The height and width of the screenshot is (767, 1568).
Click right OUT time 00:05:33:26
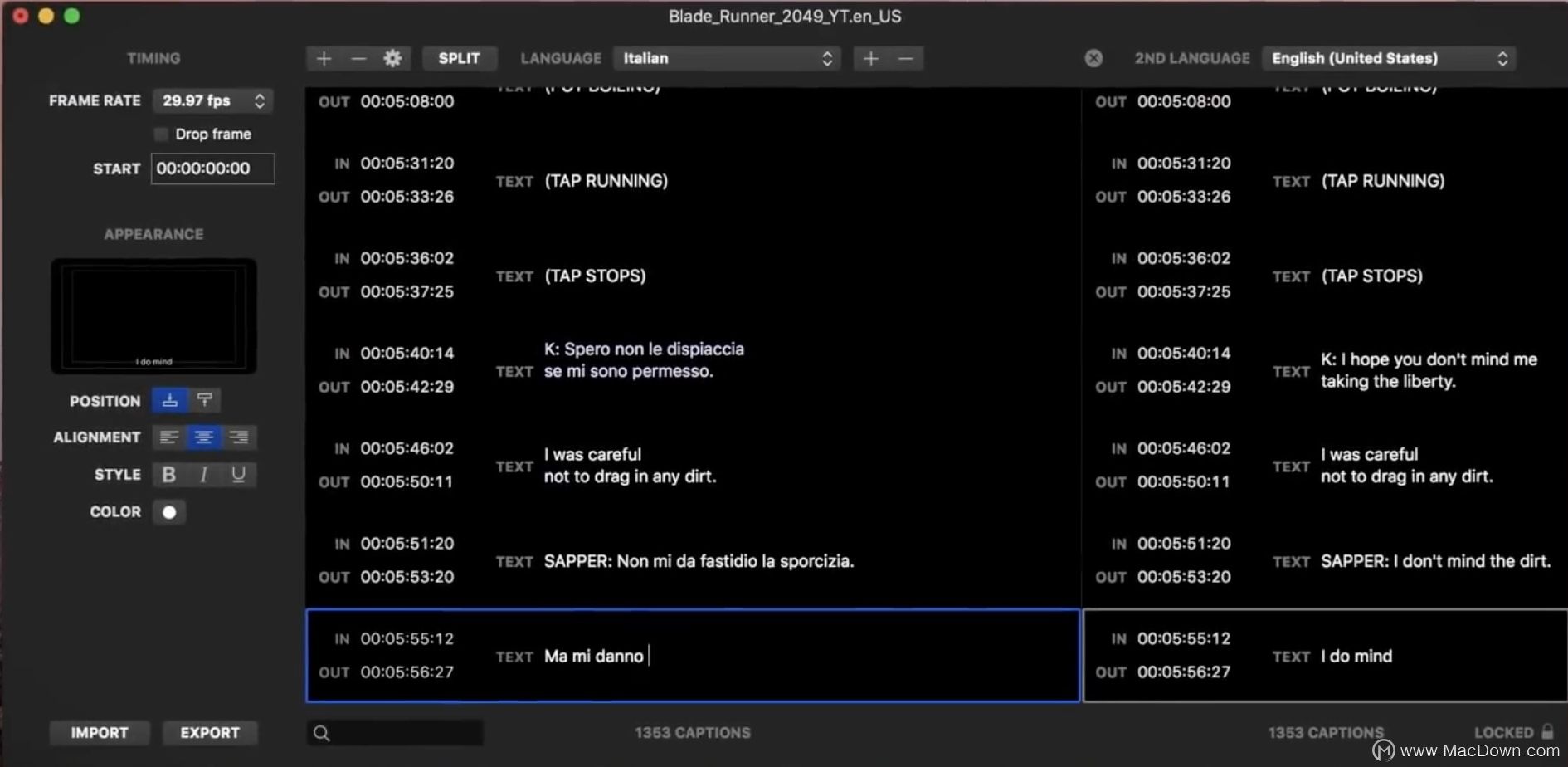1184,196
